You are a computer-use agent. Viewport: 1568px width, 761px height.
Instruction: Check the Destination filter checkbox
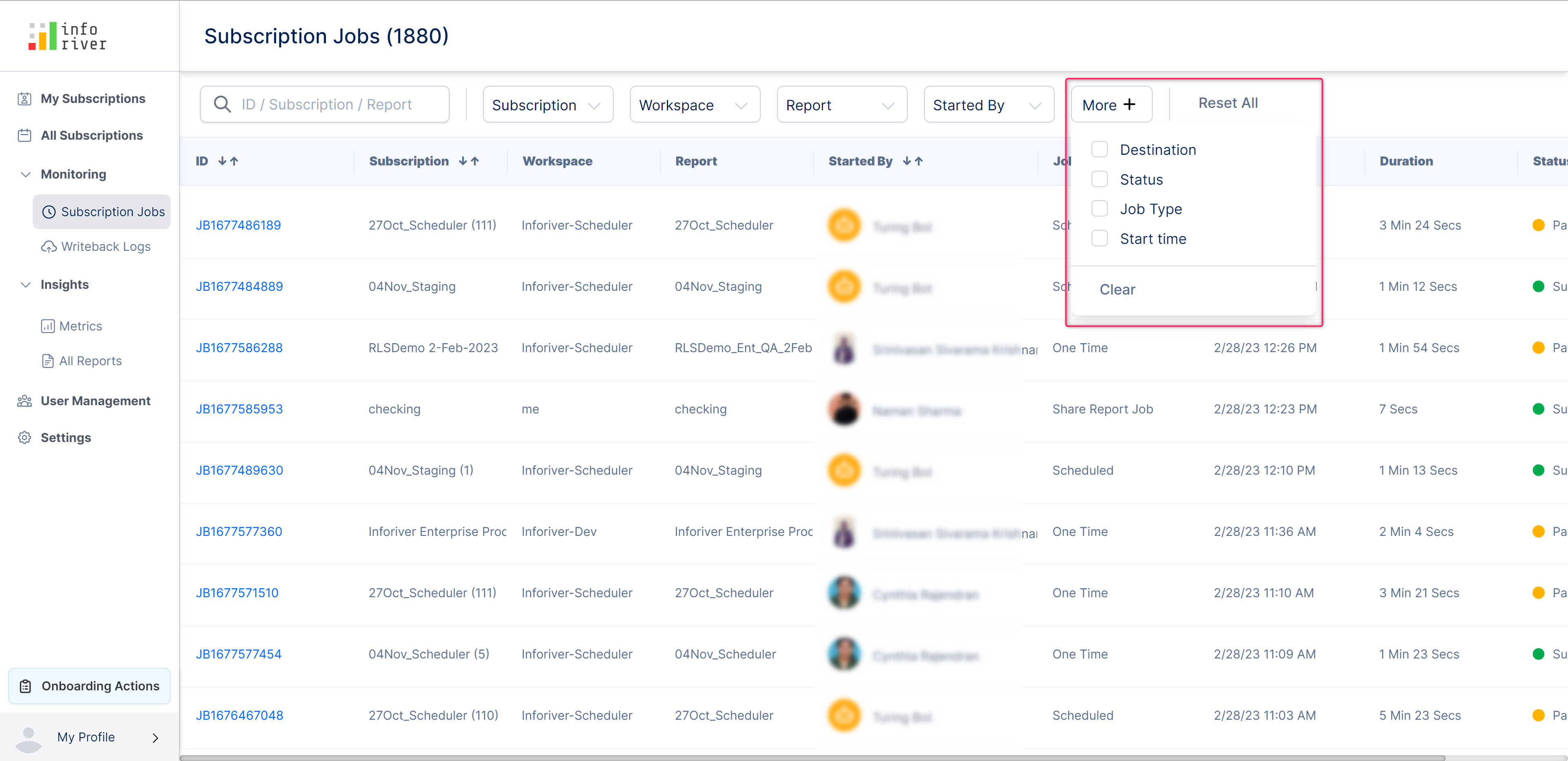coord(1099,150)
